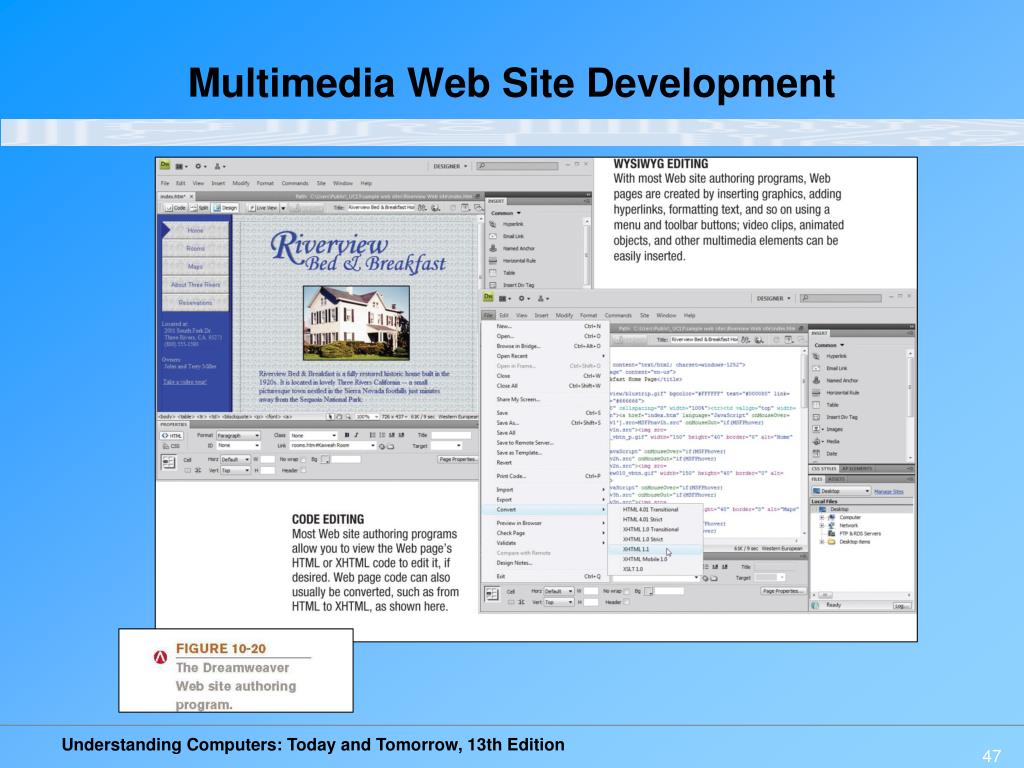Click the Bg color swatch in the front window
This screenshot has width=1024, height=768.
point(648,591)
